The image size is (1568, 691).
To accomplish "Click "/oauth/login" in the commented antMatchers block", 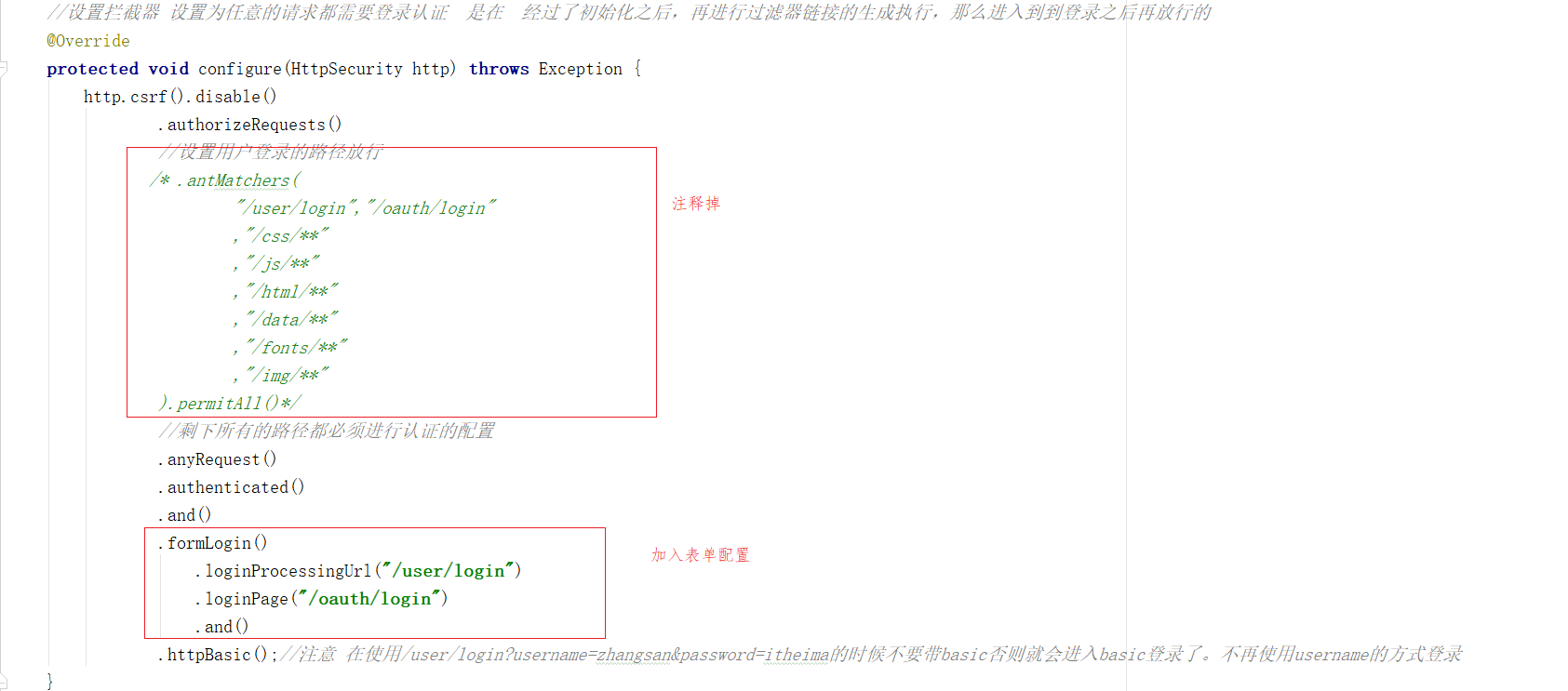I will coord(432,208).
